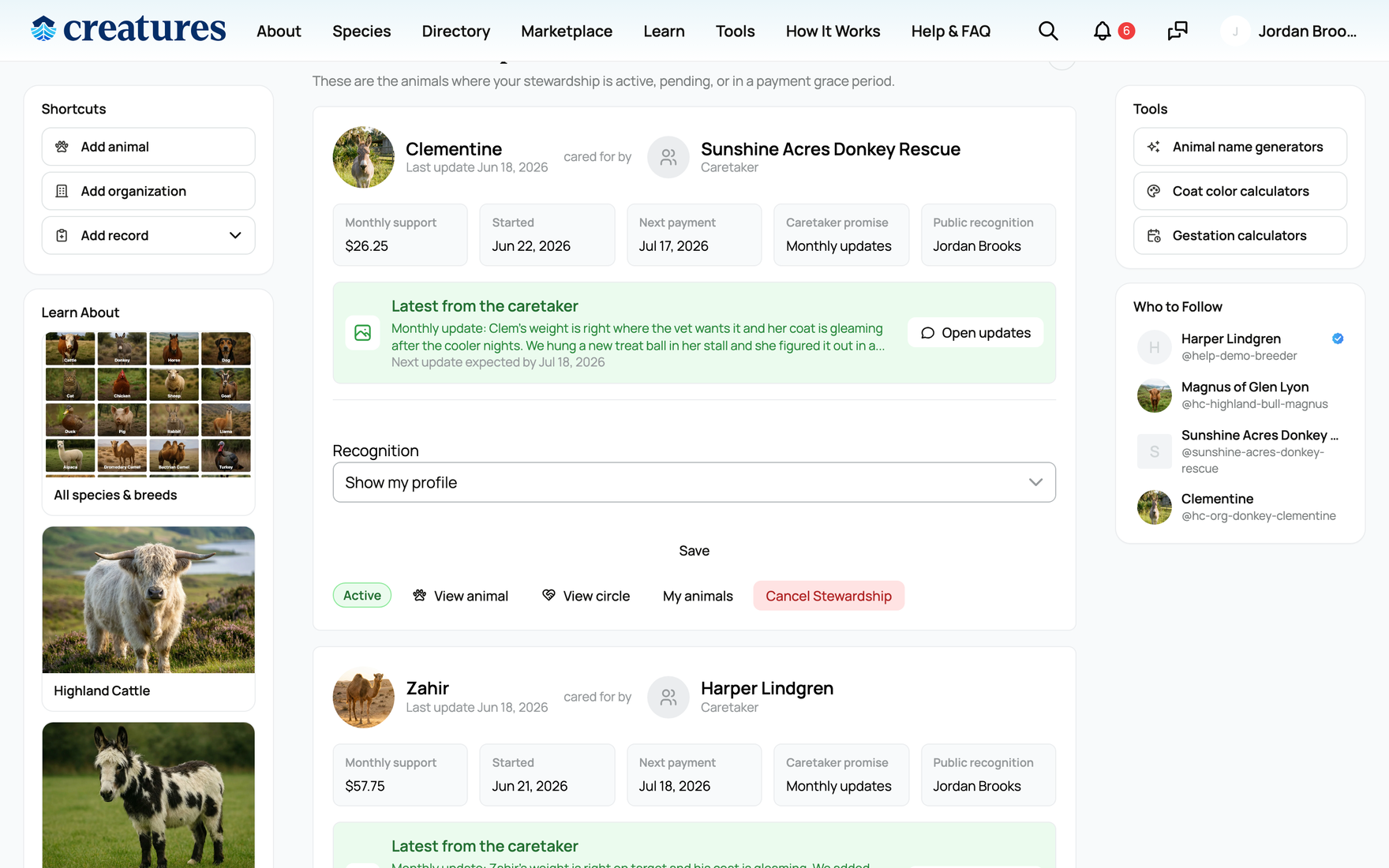Open Animal name generators tool
The width and height of the screenshot is (1389, 868).
coord(1240,147)
